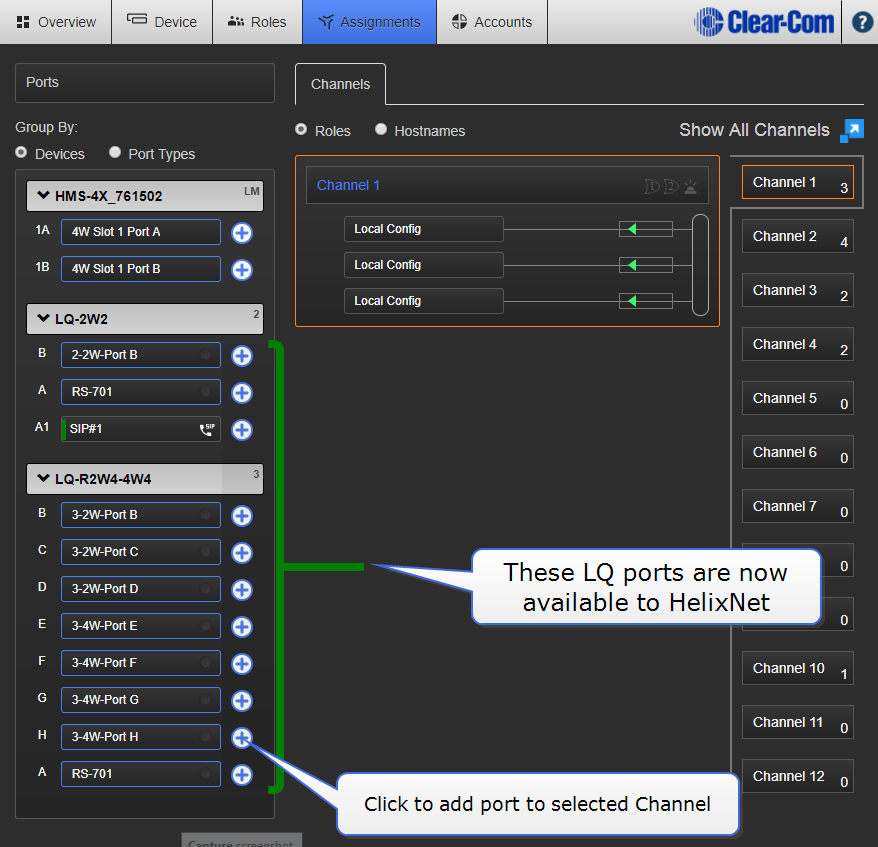Select Channel 4 in channel list

[x=798, y=344]
